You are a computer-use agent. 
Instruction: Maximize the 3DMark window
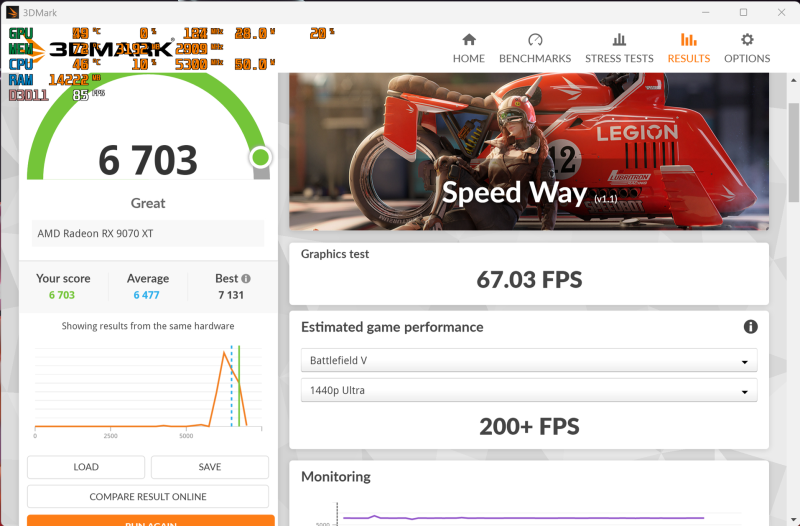click(x=743, y=12)
